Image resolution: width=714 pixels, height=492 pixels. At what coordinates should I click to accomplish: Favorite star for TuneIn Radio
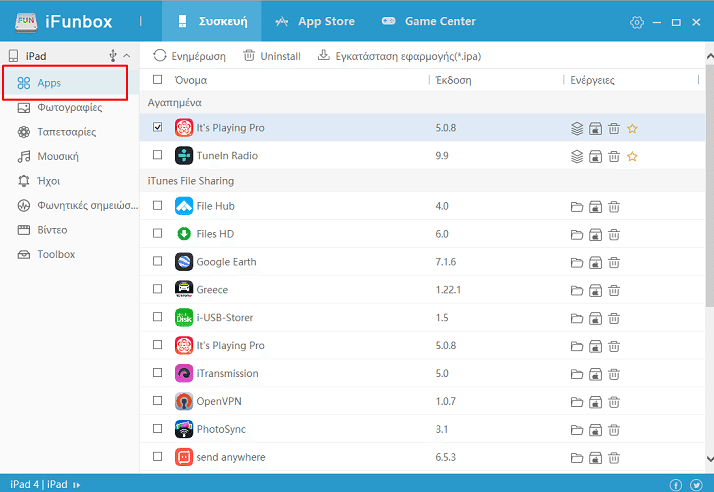point(632,157)
